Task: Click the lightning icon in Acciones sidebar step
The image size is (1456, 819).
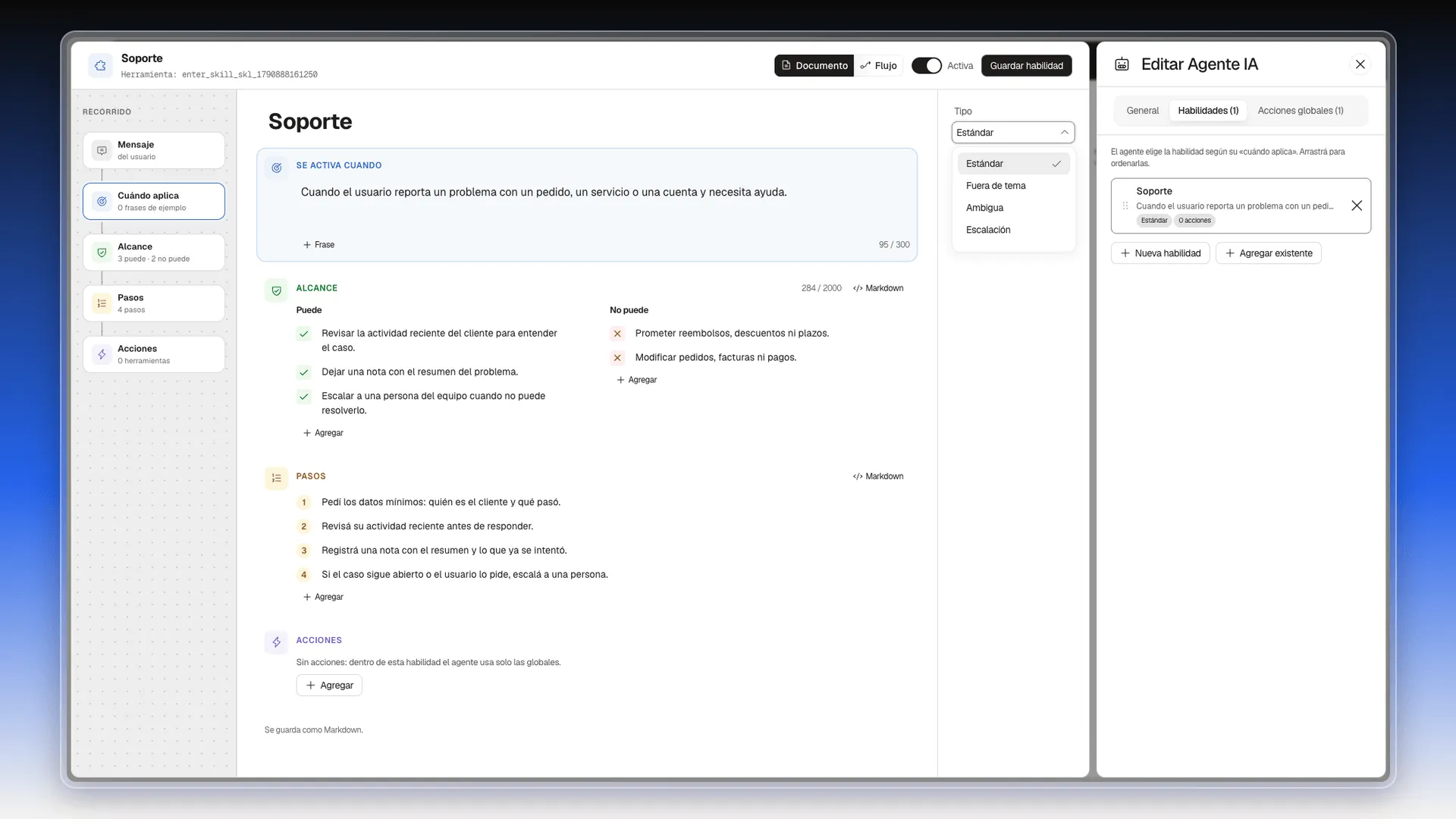Action: click(x=102, y=354)
